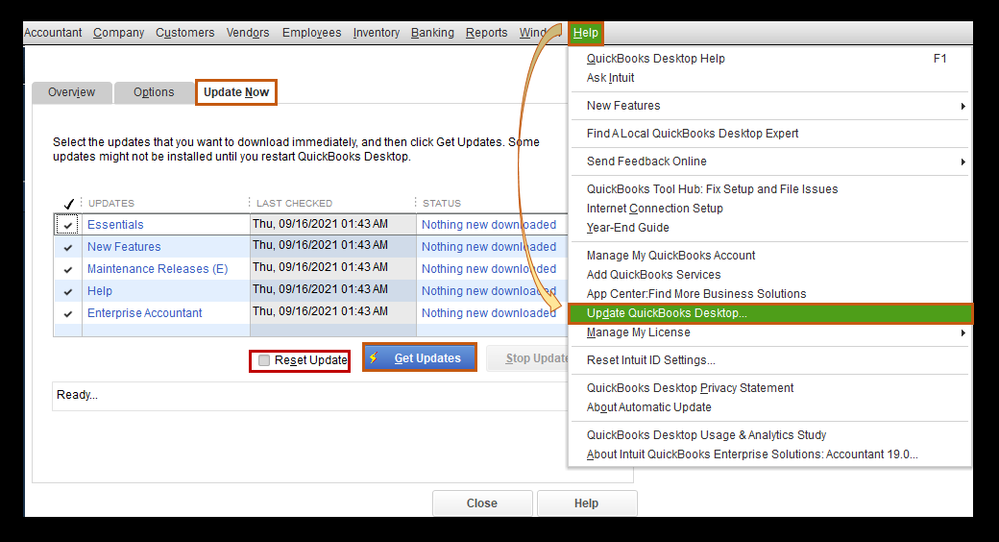Open the Vendors menu
Screen dimensions: 999x542
point(248,32)
